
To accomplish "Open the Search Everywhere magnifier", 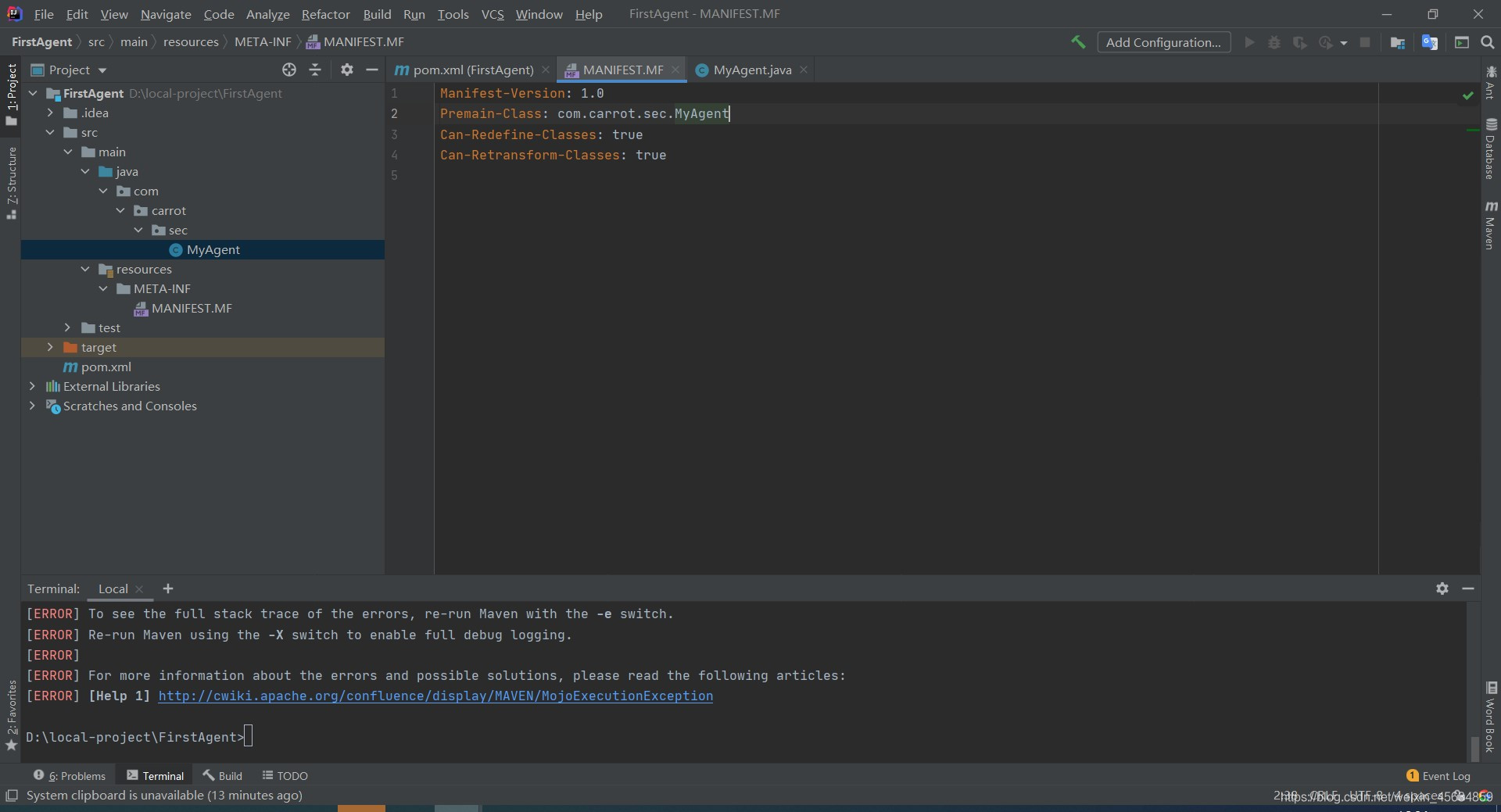I will [x=1488, y=42].
